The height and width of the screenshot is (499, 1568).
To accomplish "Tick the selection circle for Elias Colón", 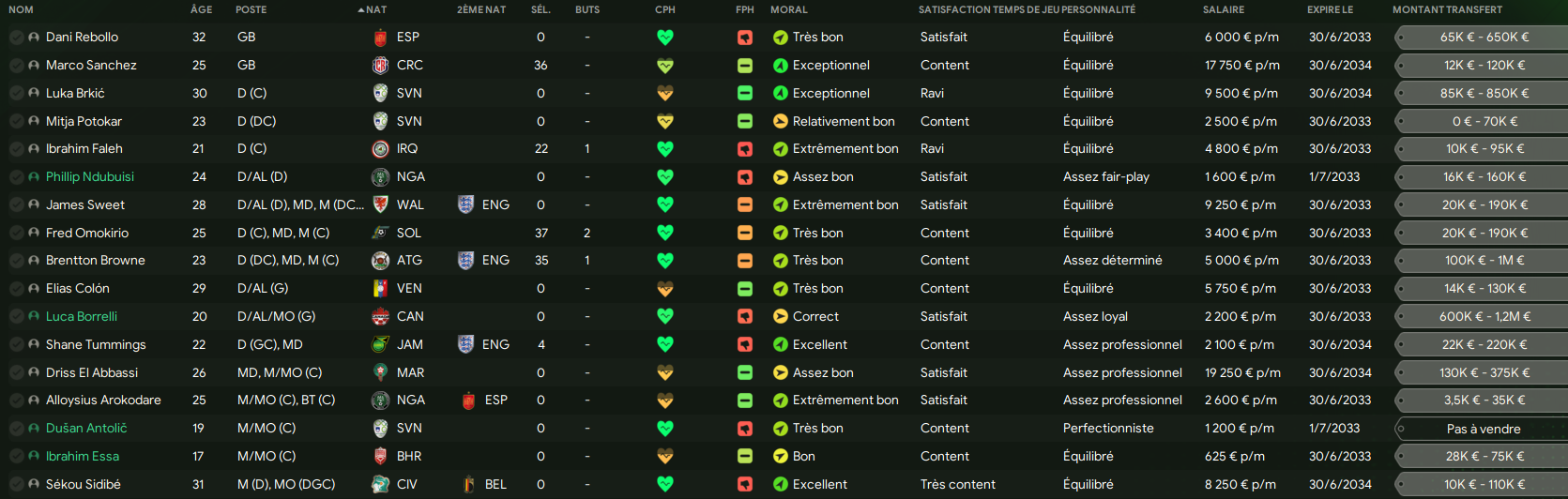I will pos(16,289).
